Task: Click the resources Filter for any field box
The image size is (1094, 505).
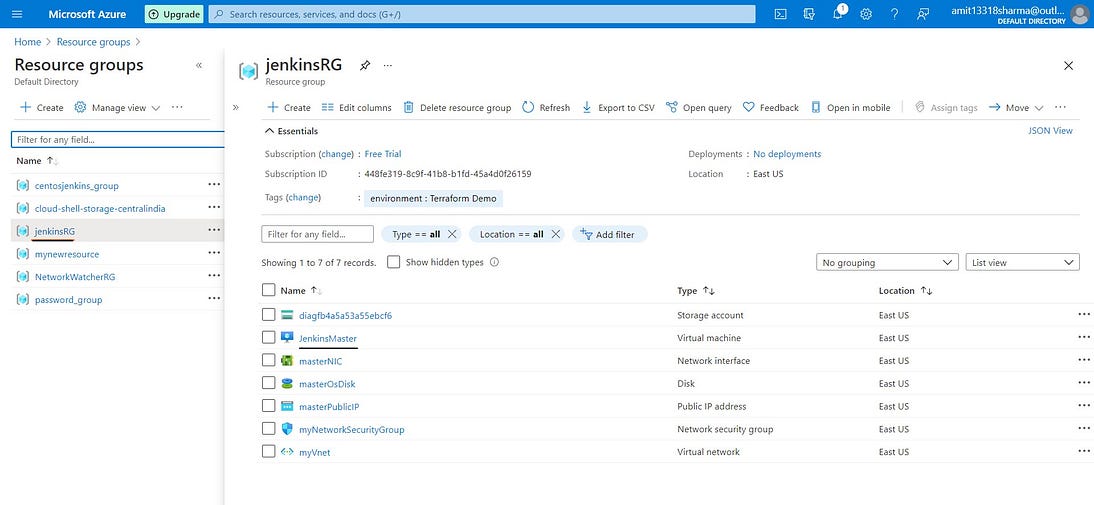Action: tap(317, 234)
